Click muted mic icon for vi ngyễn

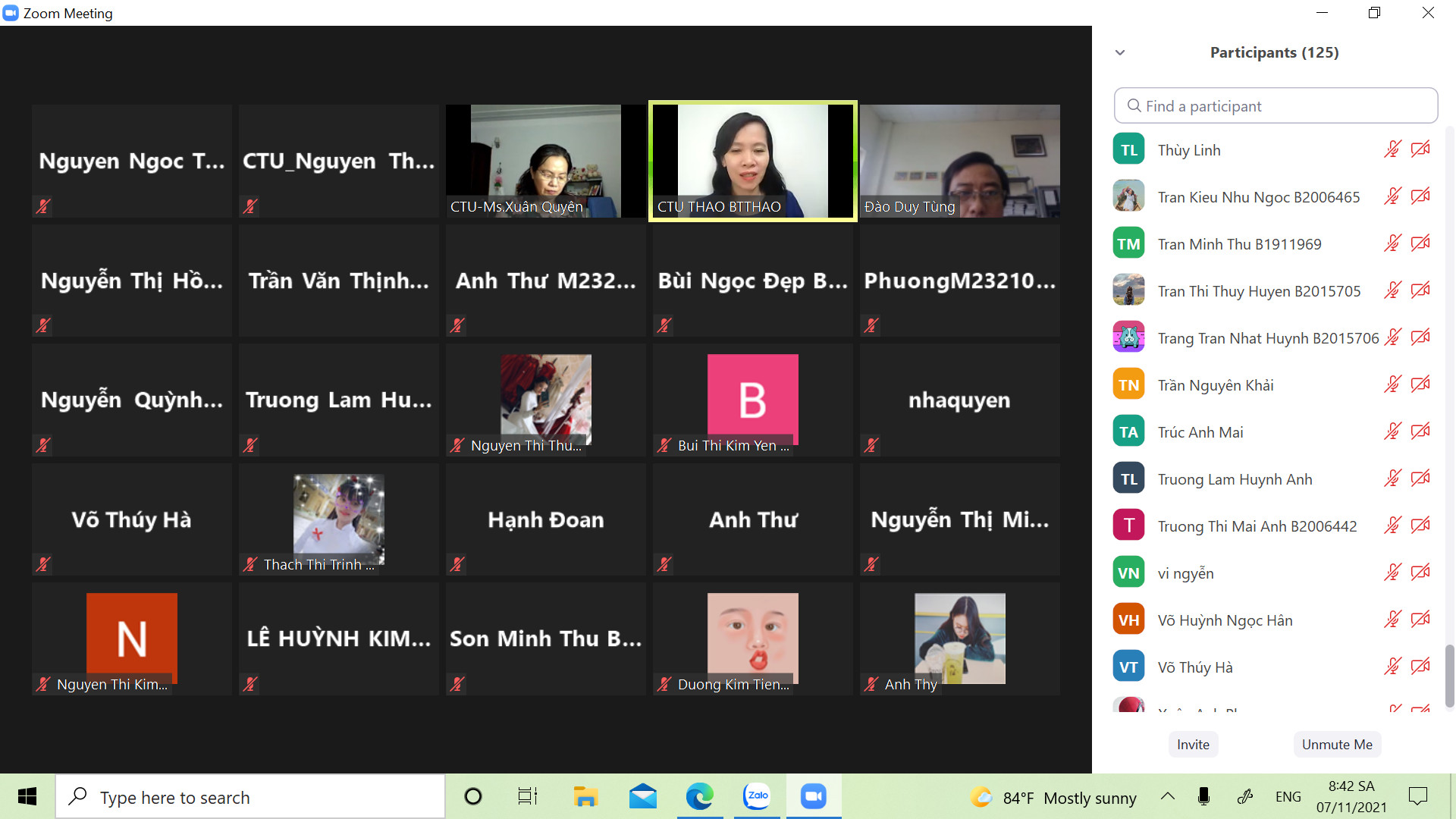click(x=1392, y=573)
